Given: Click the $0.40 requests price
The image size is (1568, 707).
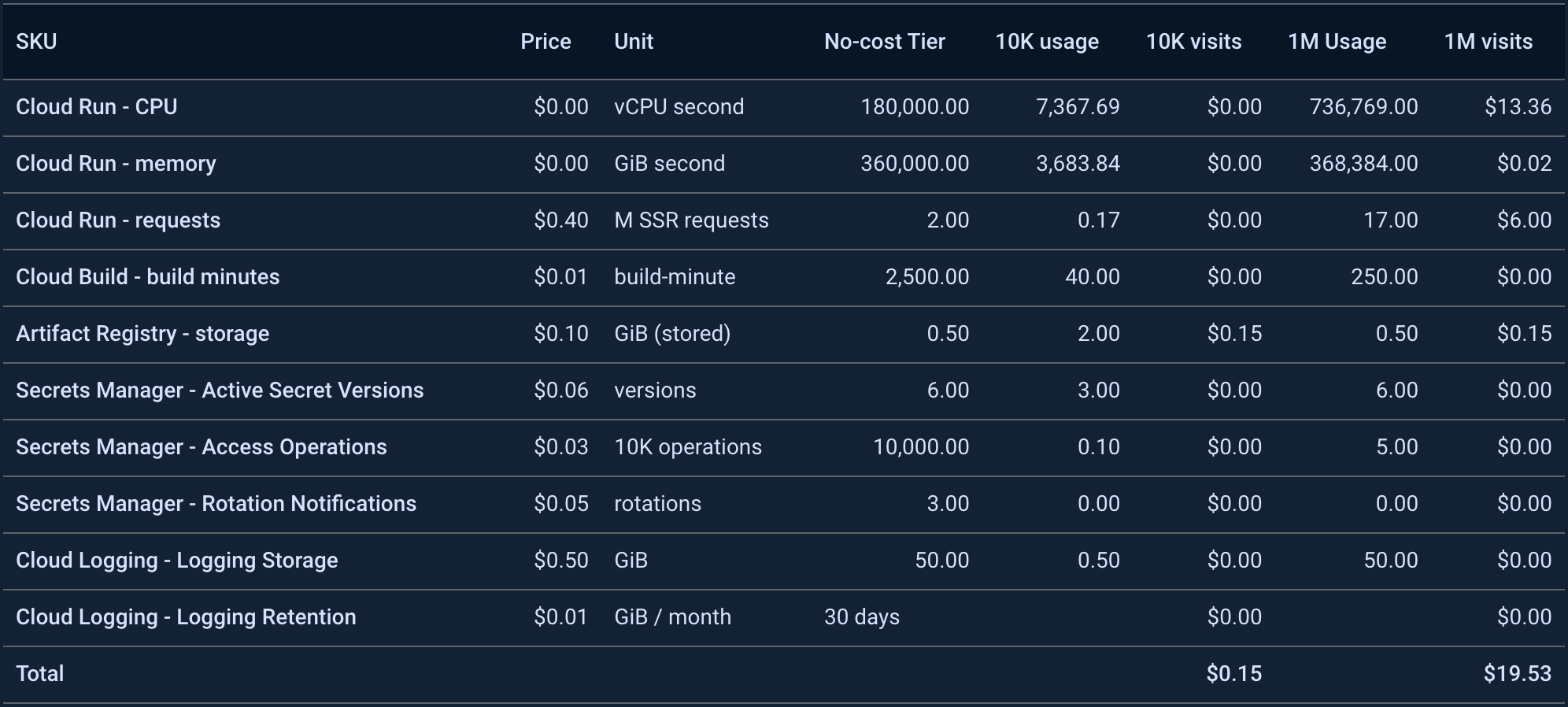Looking at the screenshot, I should tap(561, 220).
